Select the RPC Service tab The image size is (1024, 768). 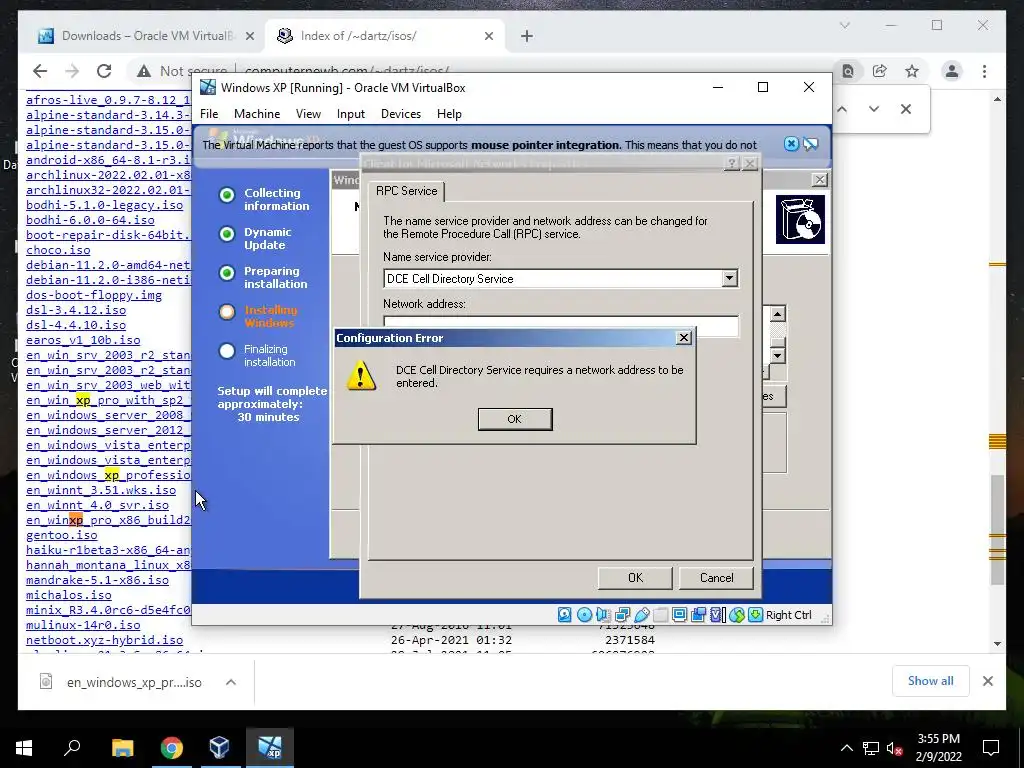406,191
